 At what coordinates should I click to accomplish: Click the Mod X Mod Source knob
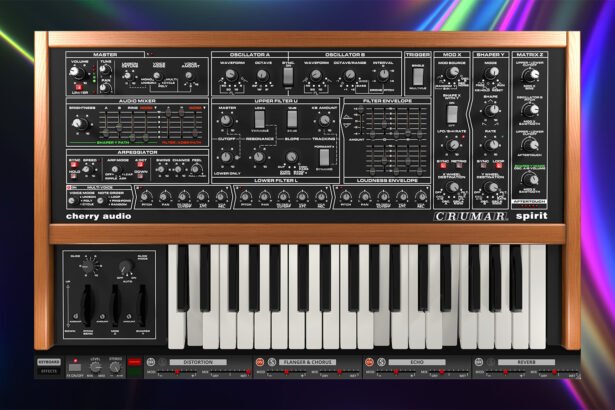tap(453, 73)
